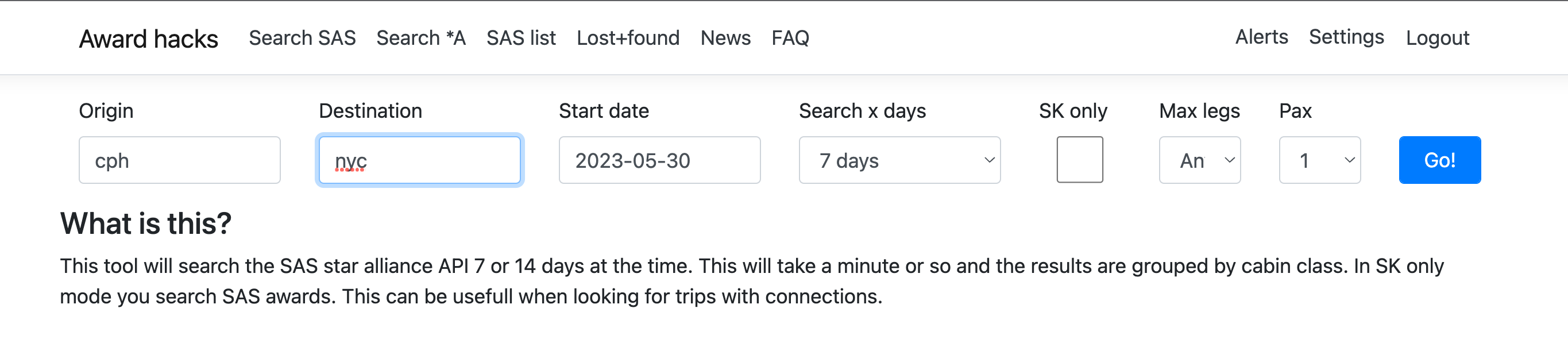This screenshot has height=362, width=1568.
Task: Open Alerts in the navbar
Action: (1261, 37)
